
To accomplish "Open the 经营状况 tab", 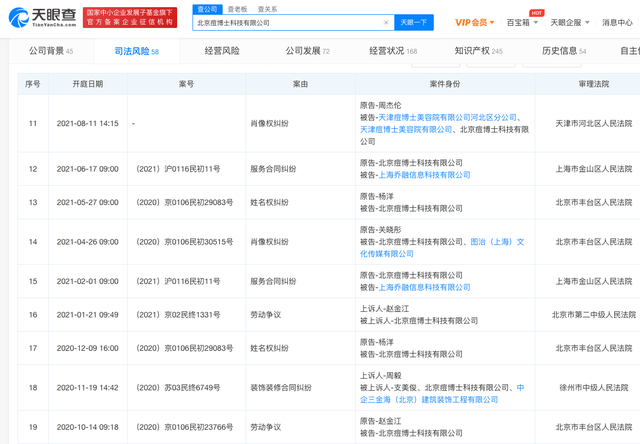I will [393, 51].
